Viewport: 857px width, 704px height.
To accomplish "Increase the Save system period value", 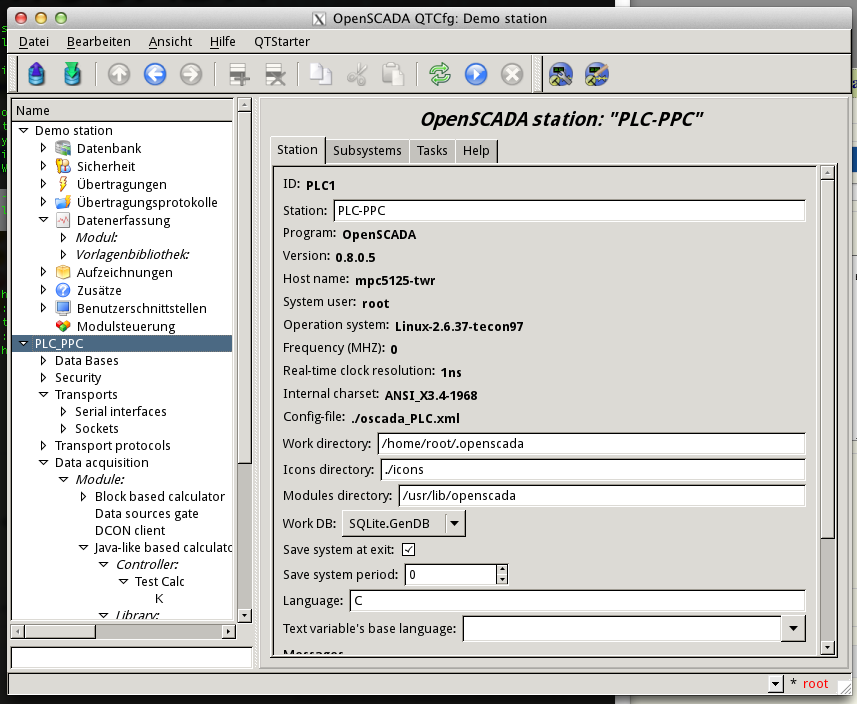I will (502, 570).
